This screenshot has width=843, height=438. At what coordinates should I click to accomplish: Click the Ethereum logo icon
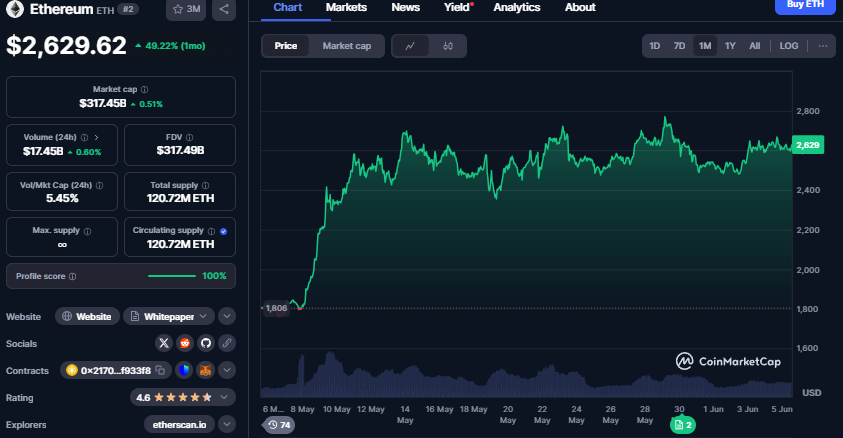15,9
